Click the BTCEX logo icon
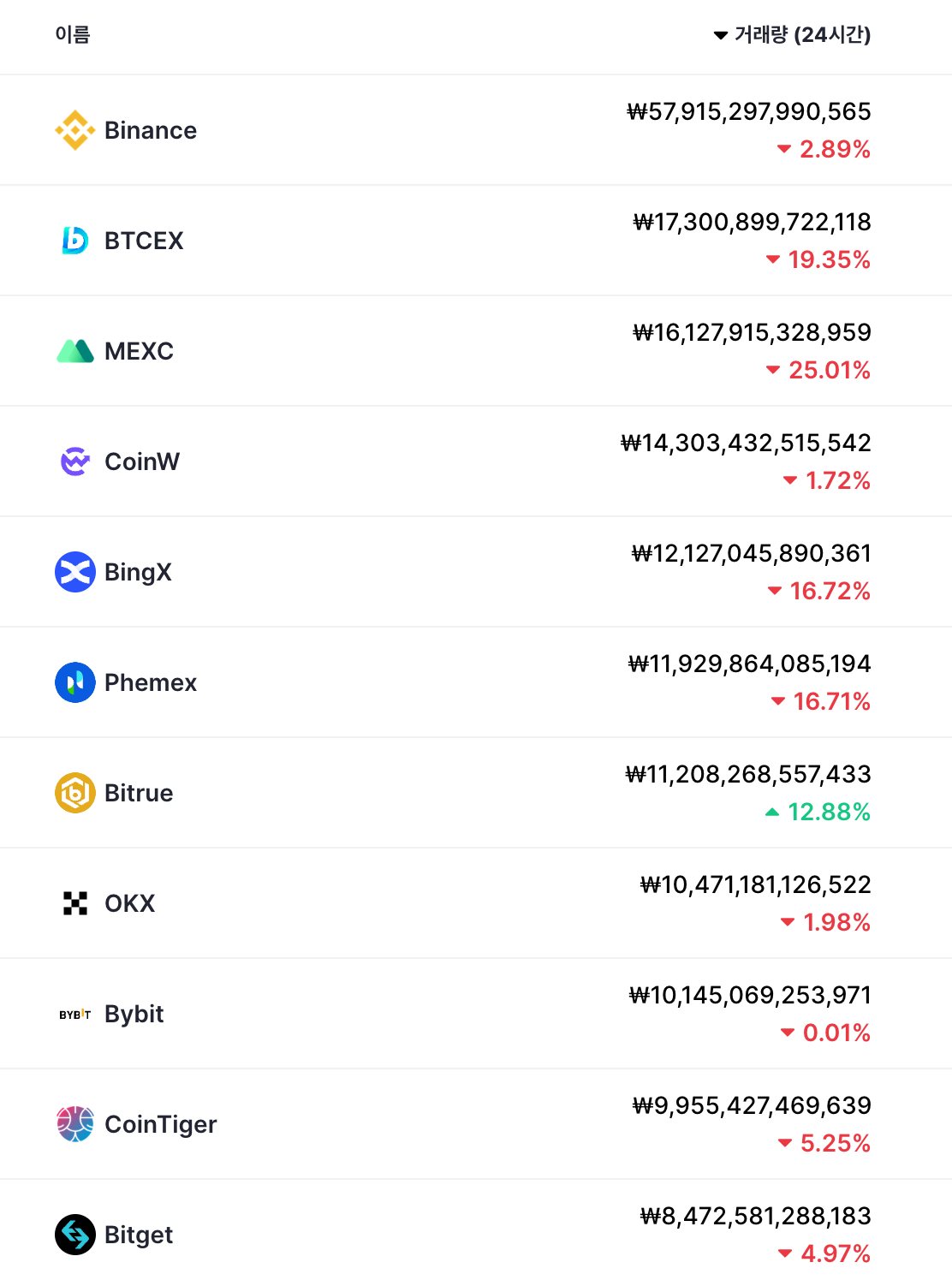Screen dimensions: 952x1286 [x=75, y=241]
